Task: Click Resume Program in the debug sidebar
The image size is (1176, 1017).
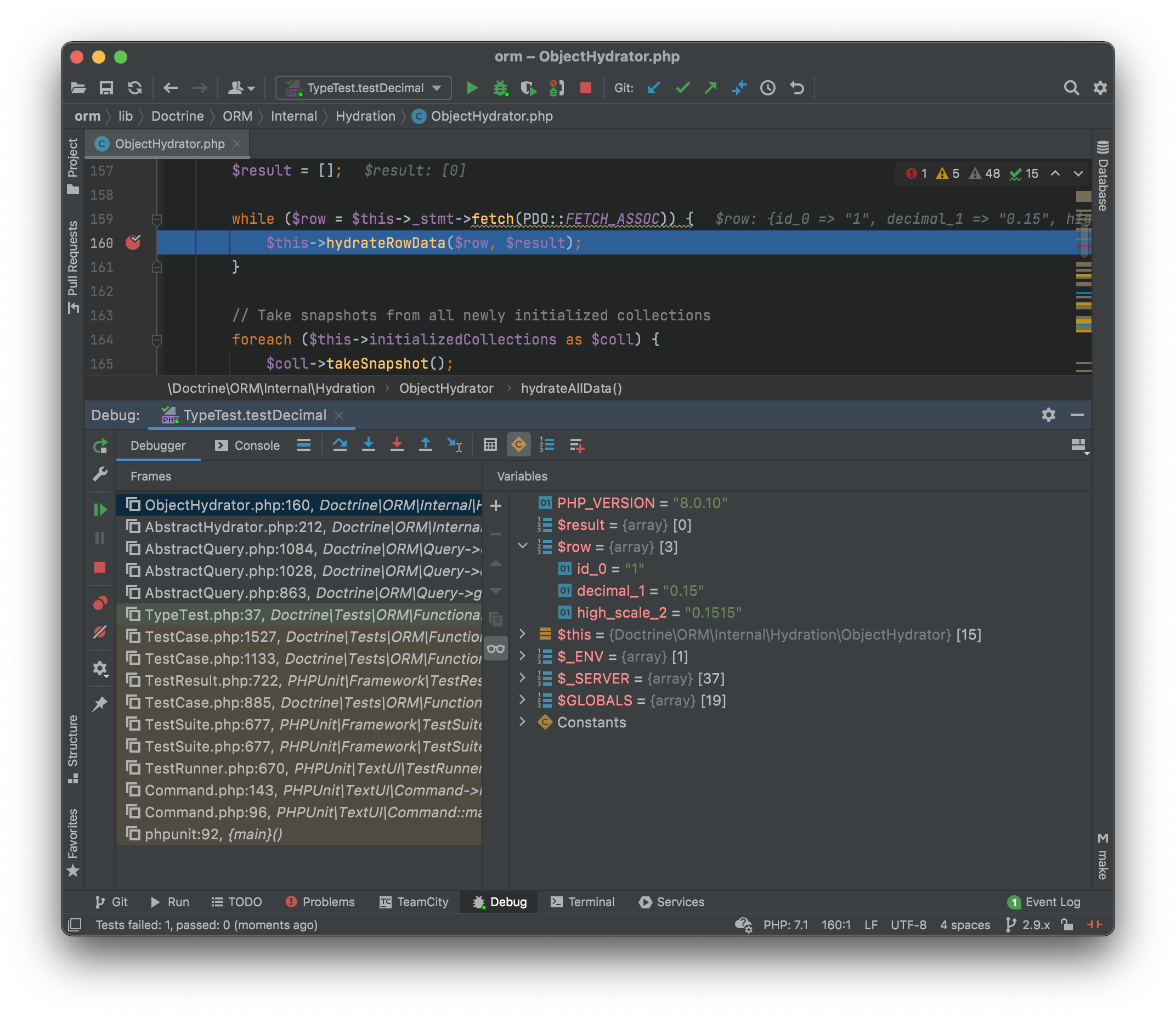Action: [100, 510]
